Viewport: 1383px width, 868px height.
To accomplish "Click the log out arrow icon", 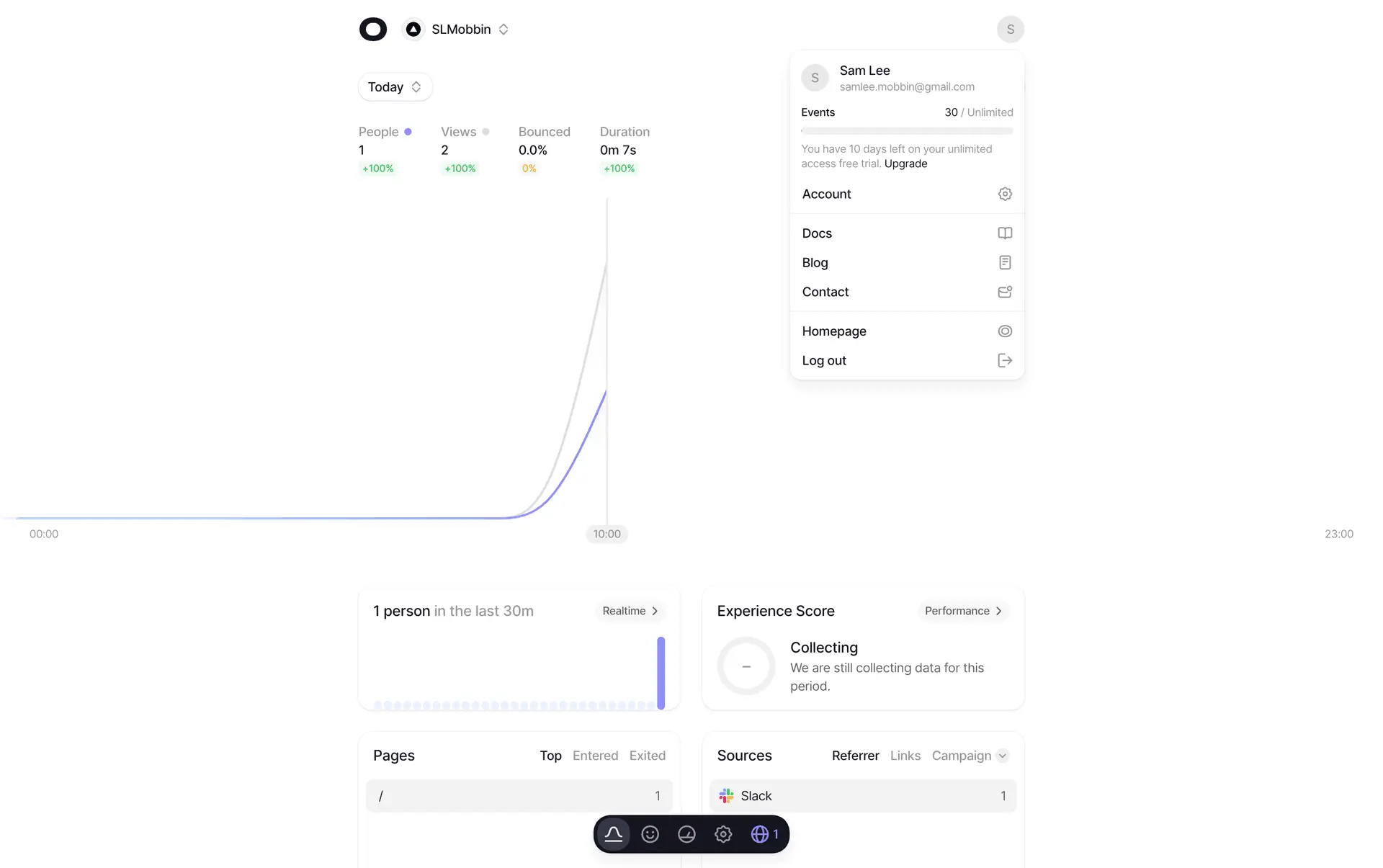I will pyautogui.click(x=1004, y=361).
